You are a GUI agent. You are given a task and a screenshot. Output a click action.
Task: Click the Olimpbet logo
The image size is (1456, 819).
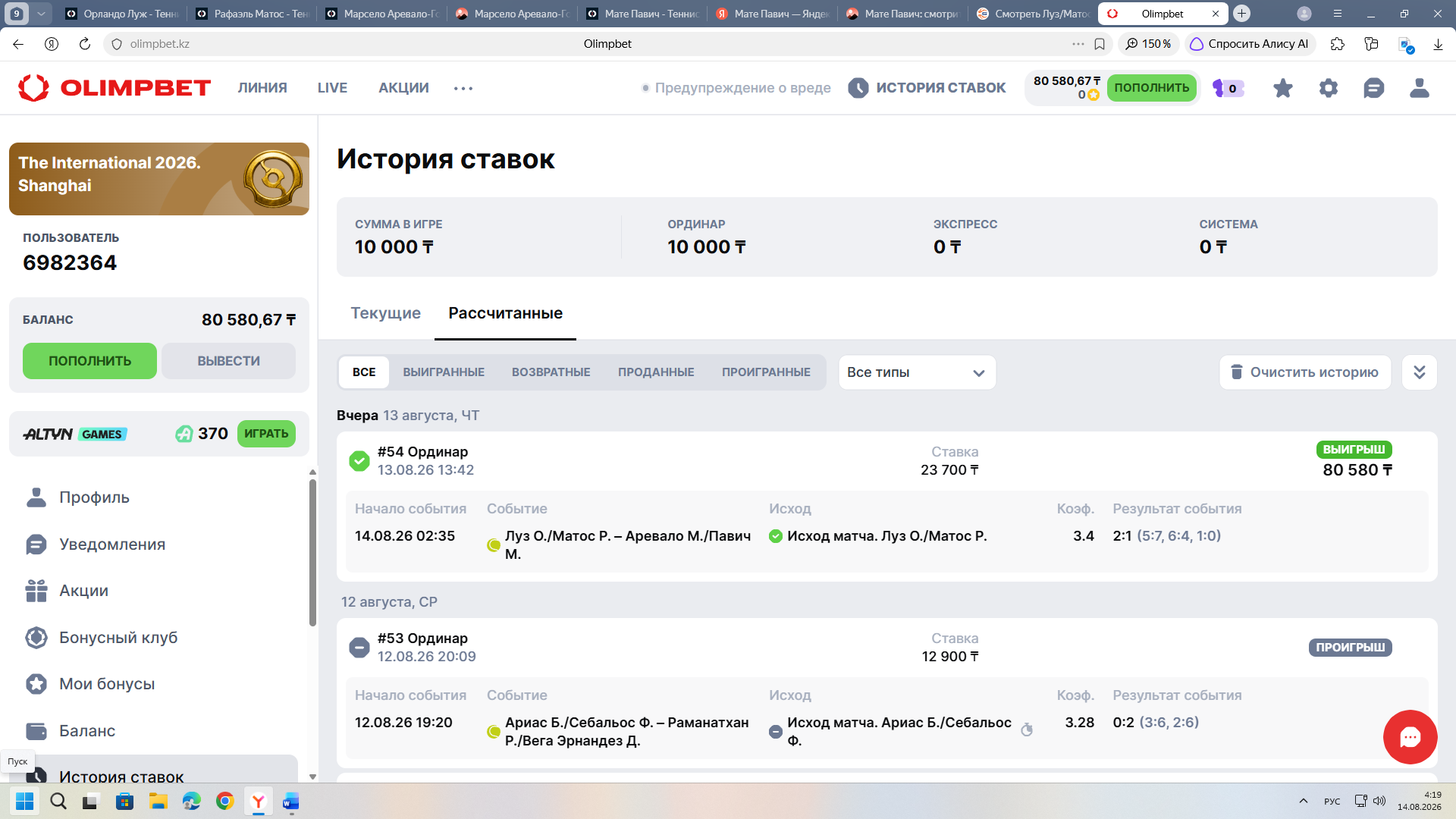point(114,88)
